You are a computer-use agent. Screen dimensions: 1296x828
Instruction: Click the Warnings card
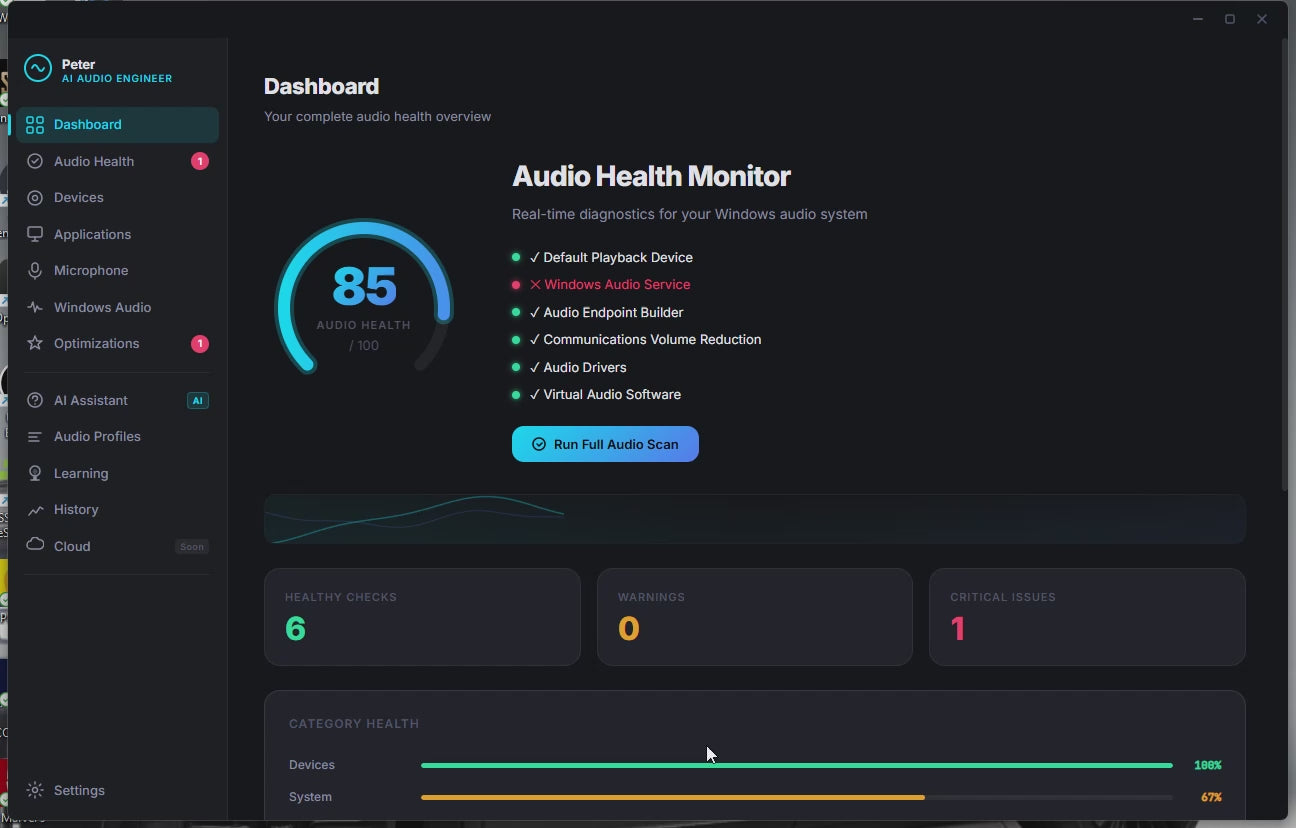click(755, 617)
